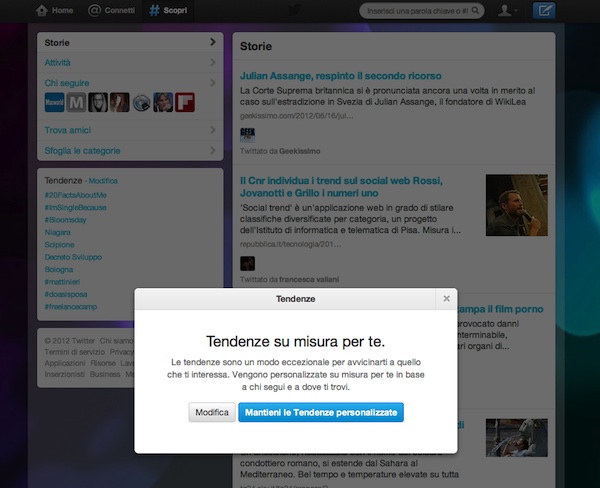
Task: Open Termini di servizio footer link
Action: [75, 352]
